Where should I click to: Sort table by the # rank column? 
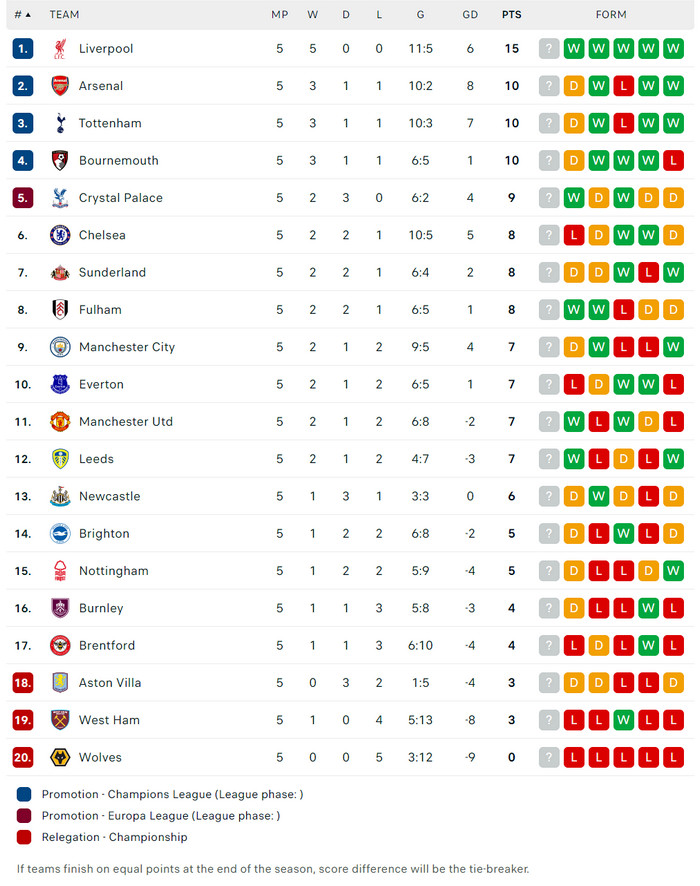point(22,15)
